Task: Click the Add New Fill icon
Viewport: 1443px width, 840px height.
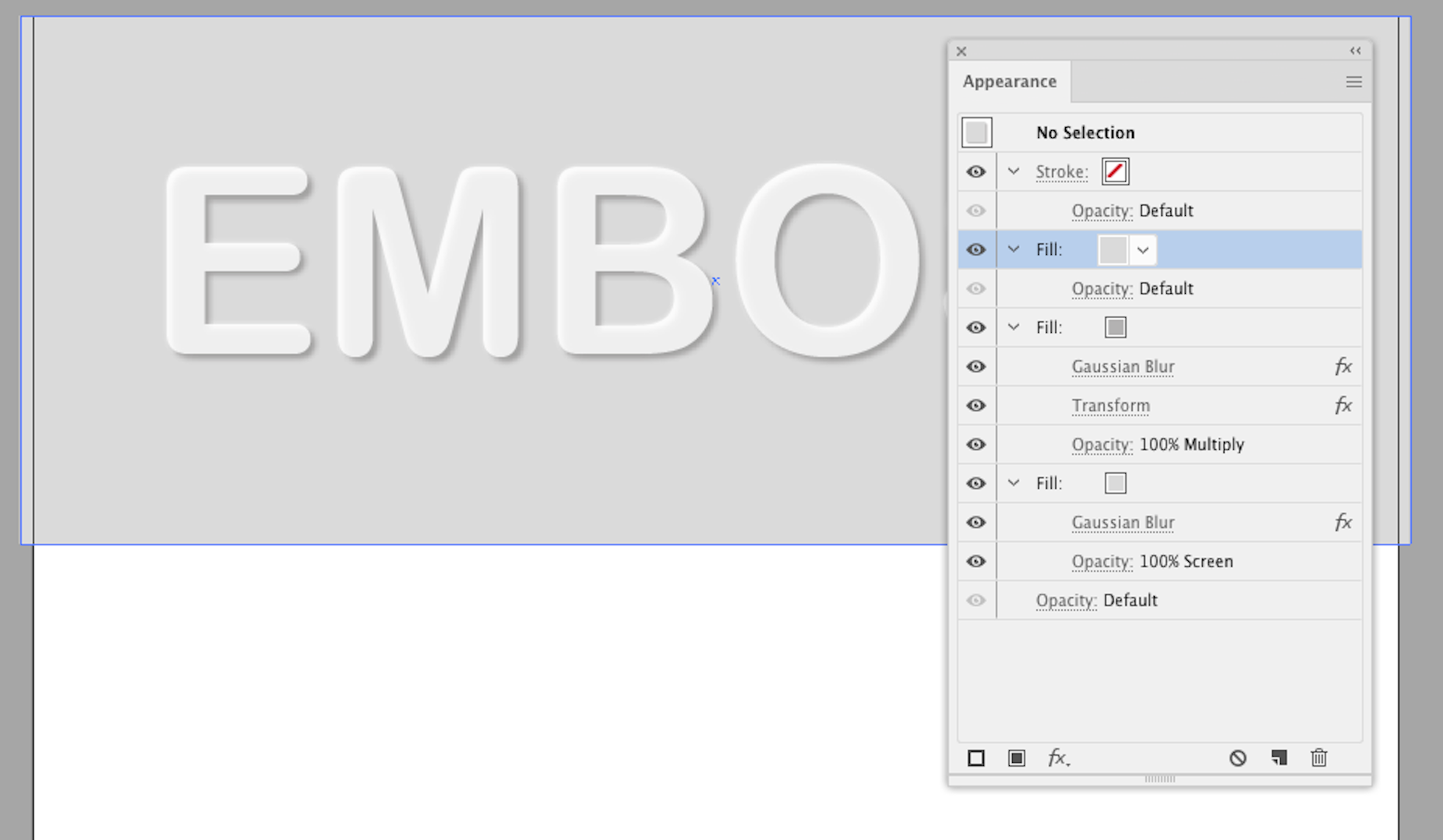Action: pyautogui.click(x=1017, y=757)
